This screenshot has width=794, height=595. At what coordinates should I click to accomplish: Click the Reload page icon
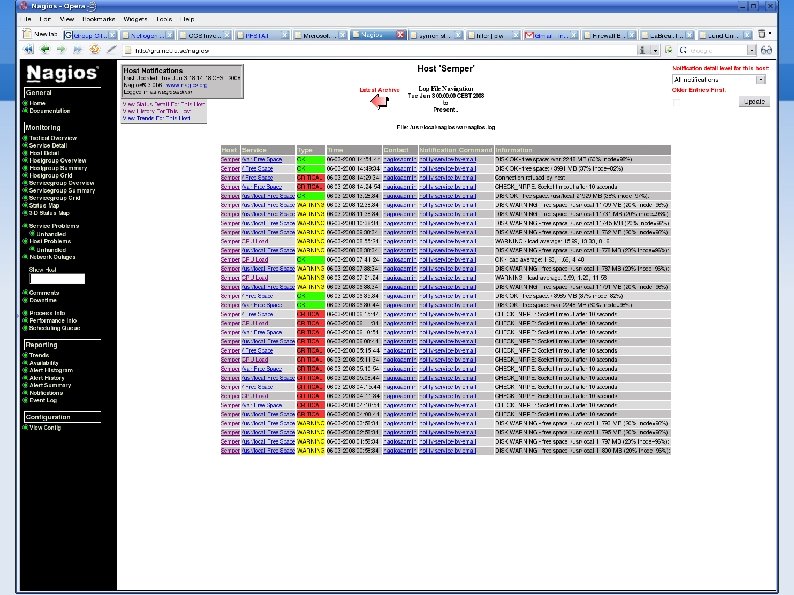[x=95, y=50]
